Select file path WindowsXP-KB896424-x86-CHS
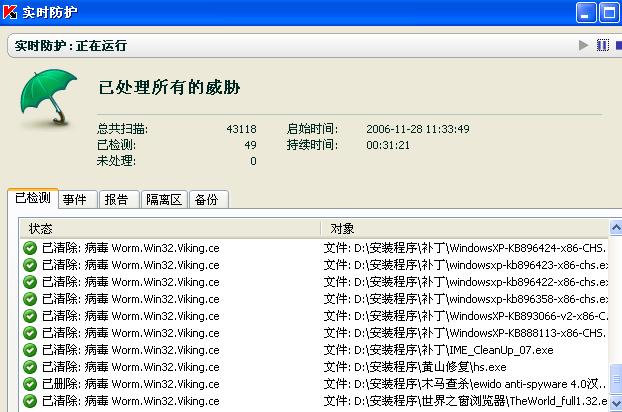The height and width of the screenshot is (412, 622). click(465, 248)
